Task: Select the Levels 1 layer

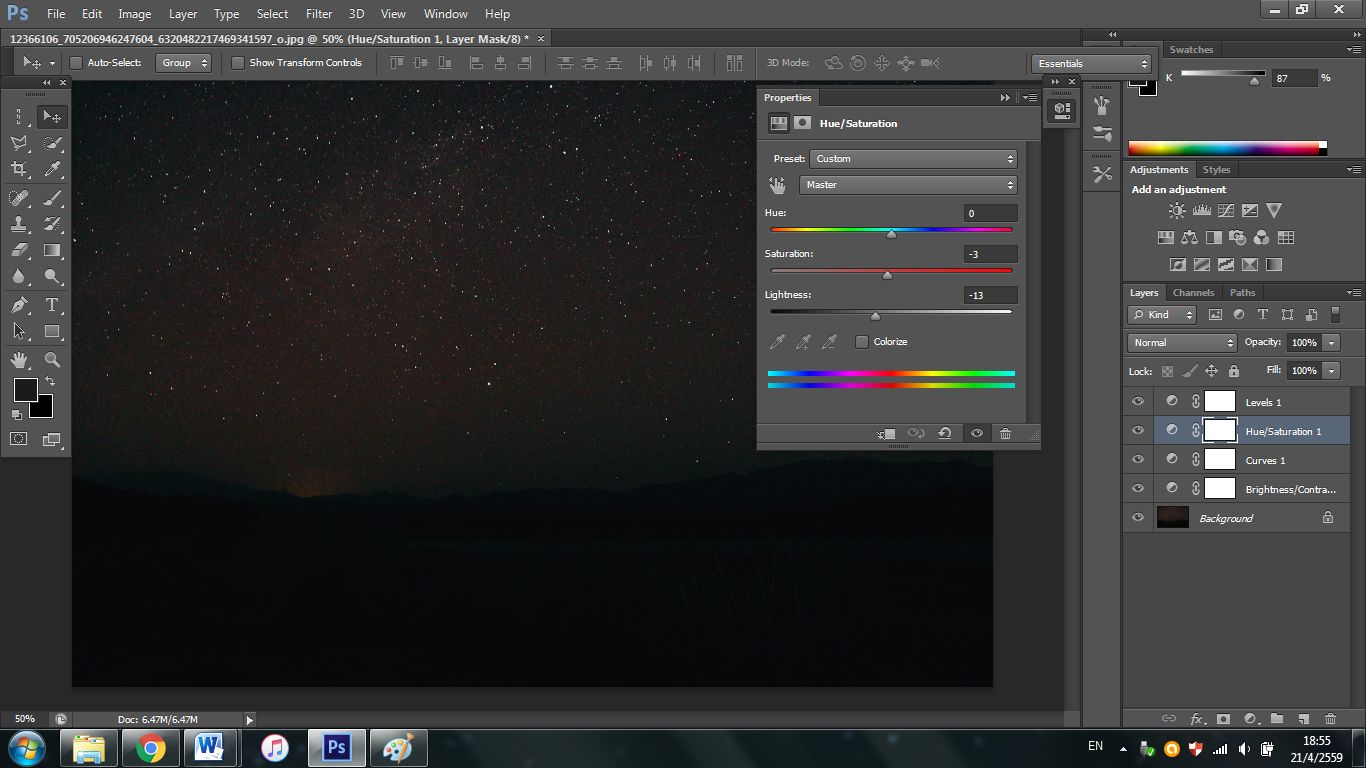Action: (x=1263, y=402)
